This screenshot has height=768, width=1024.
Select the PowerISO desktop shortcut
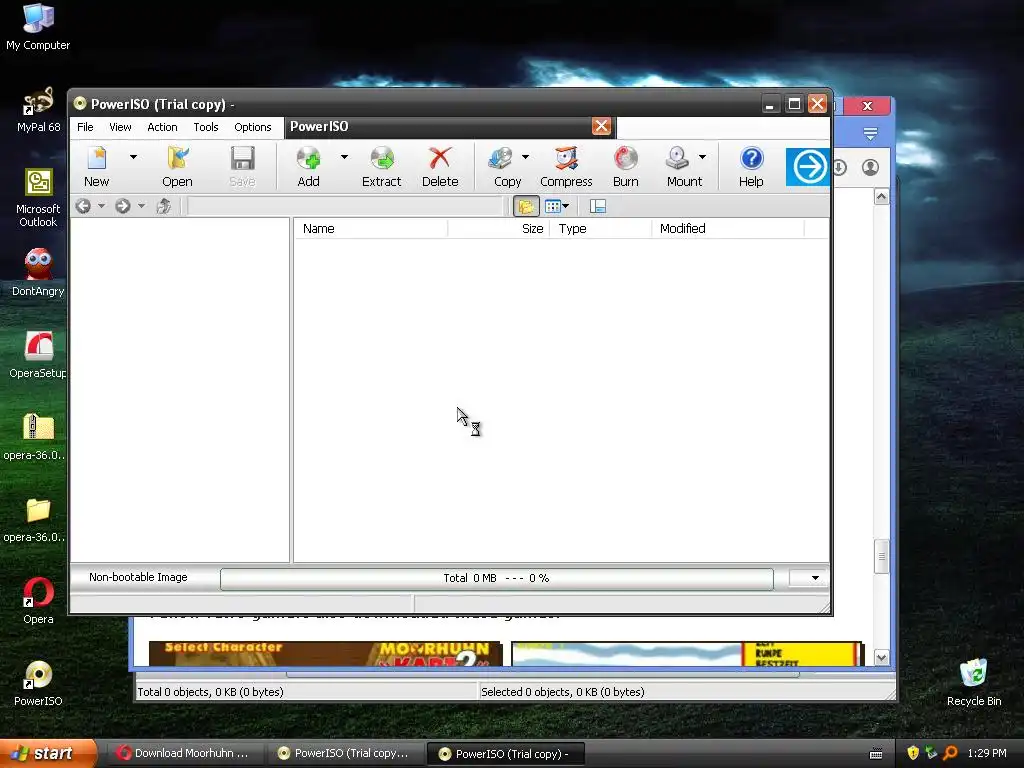pyautogui.click(x=38, y=683)
